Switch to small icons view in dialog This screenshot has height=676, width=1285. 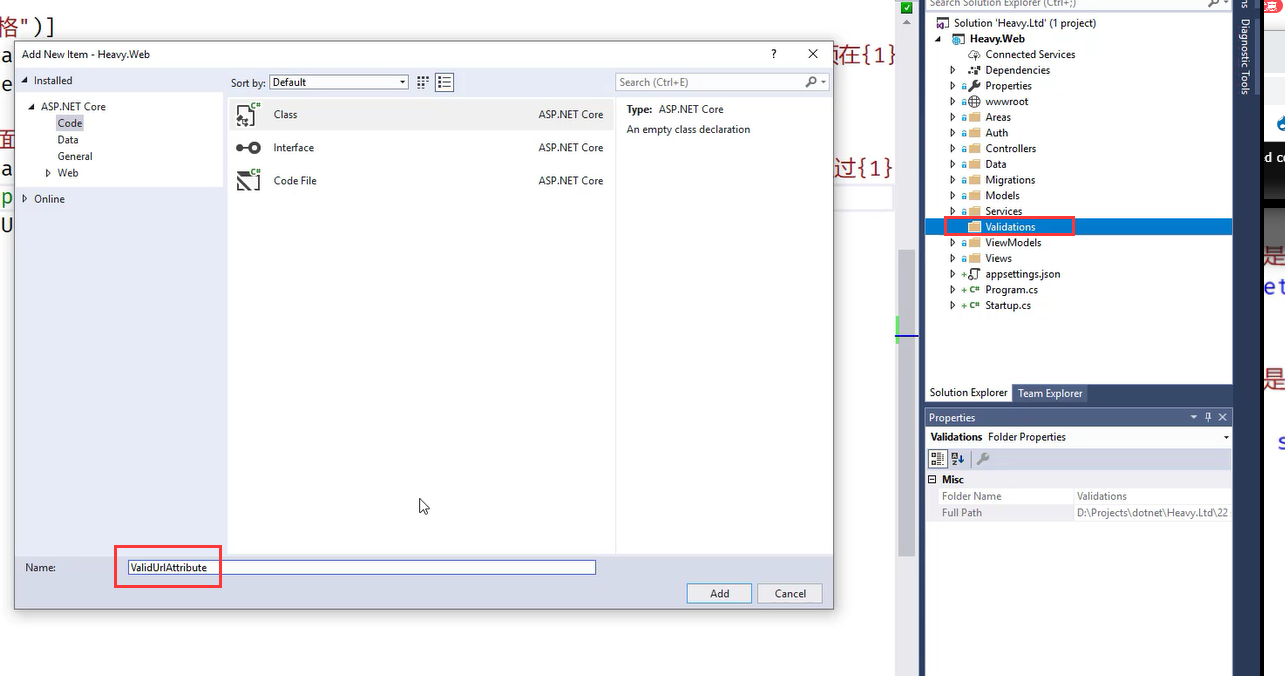423,82
